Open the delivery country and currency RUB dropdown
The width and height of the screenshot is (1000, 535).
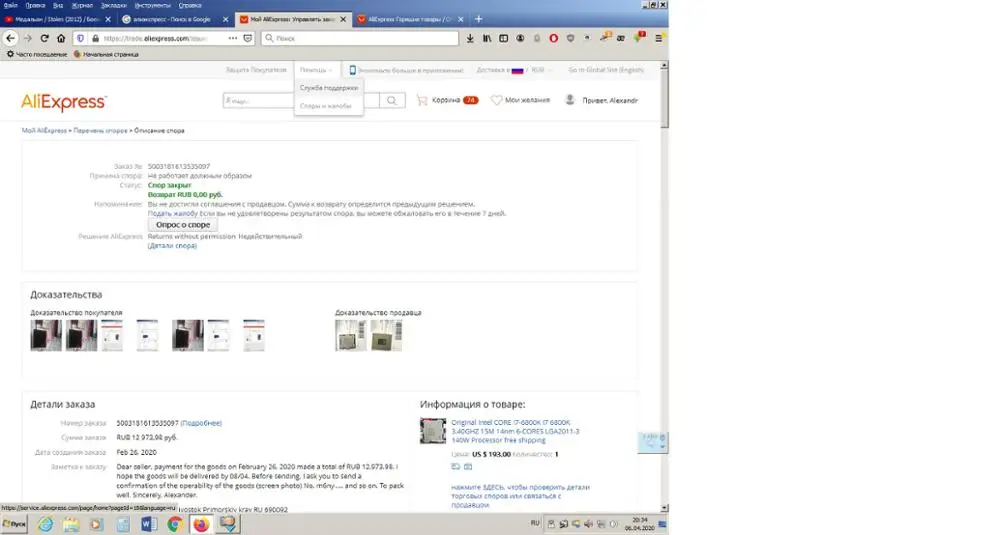(514, 70)
